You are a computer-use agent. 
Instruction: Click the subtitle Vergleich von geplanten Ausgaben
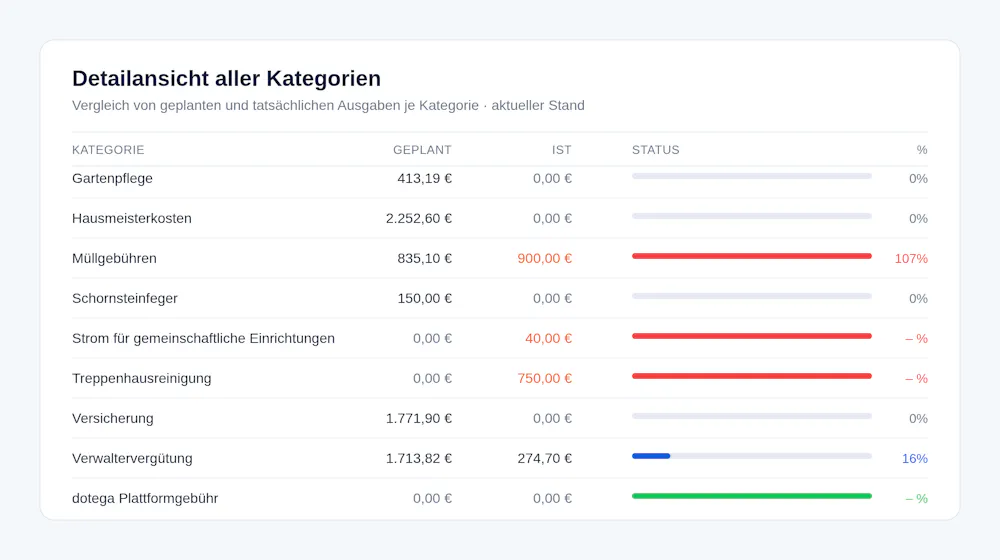pos(328,105)
